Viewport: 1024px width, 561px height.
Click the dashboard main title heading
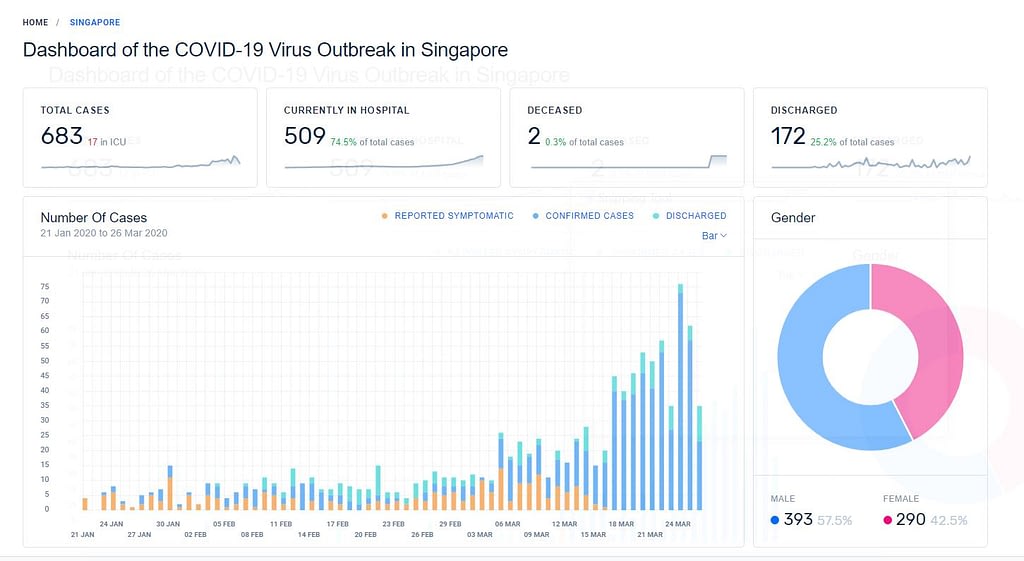265,50
